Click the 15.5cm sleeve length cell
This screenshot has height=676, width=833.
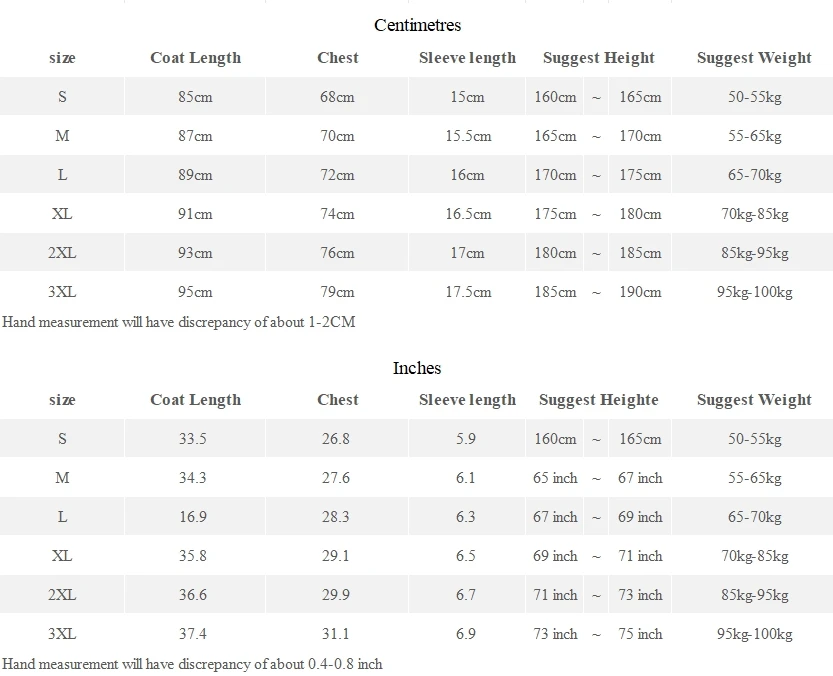pyautogui.click(x=467, y=136)
